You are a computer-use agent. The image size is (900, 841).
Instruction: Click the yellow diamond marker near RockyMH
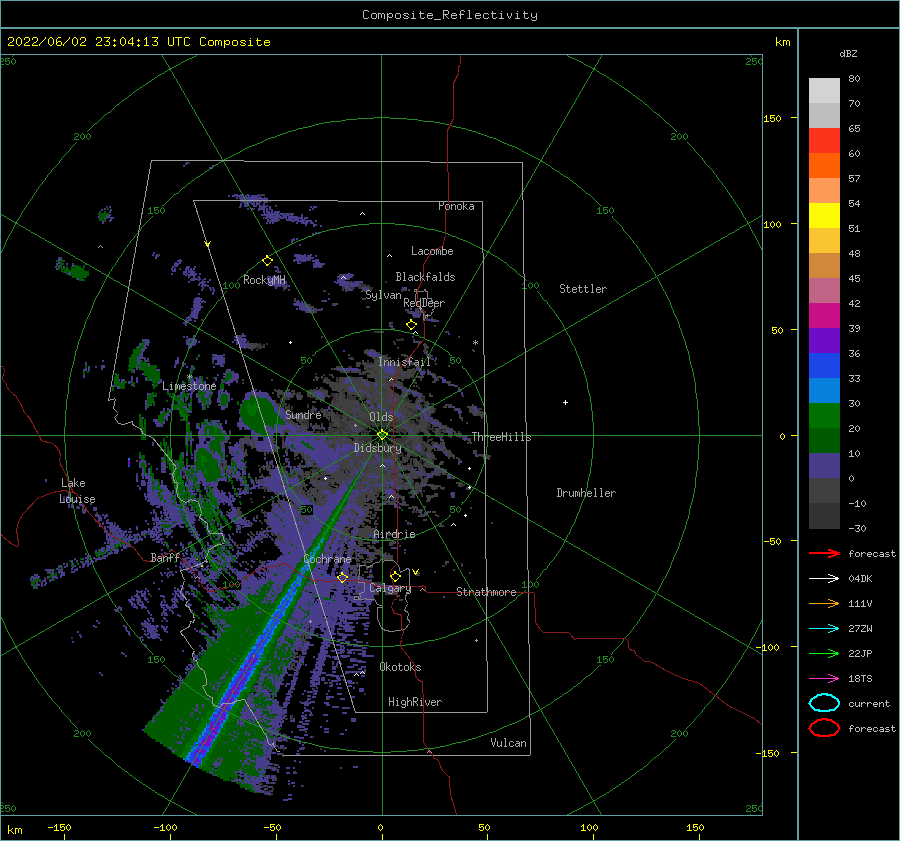(267, 261)
